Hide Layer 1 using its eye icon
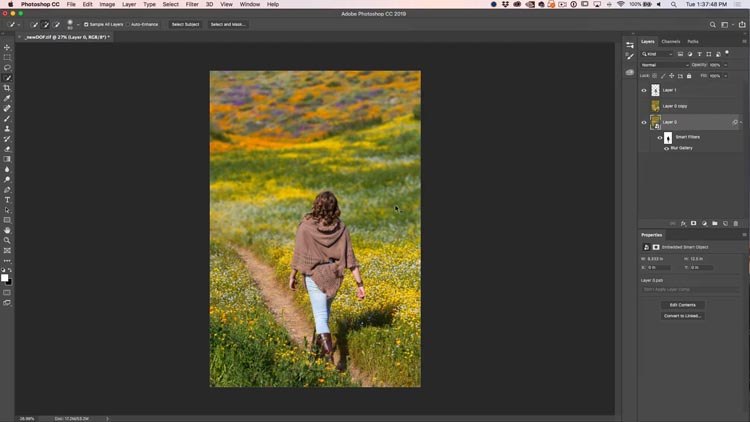 pos(644,90)
